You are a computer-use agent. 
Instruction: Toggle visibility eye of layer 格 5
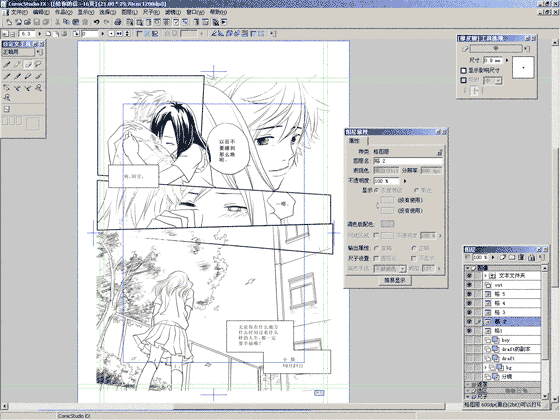click(x=469, y=294)
